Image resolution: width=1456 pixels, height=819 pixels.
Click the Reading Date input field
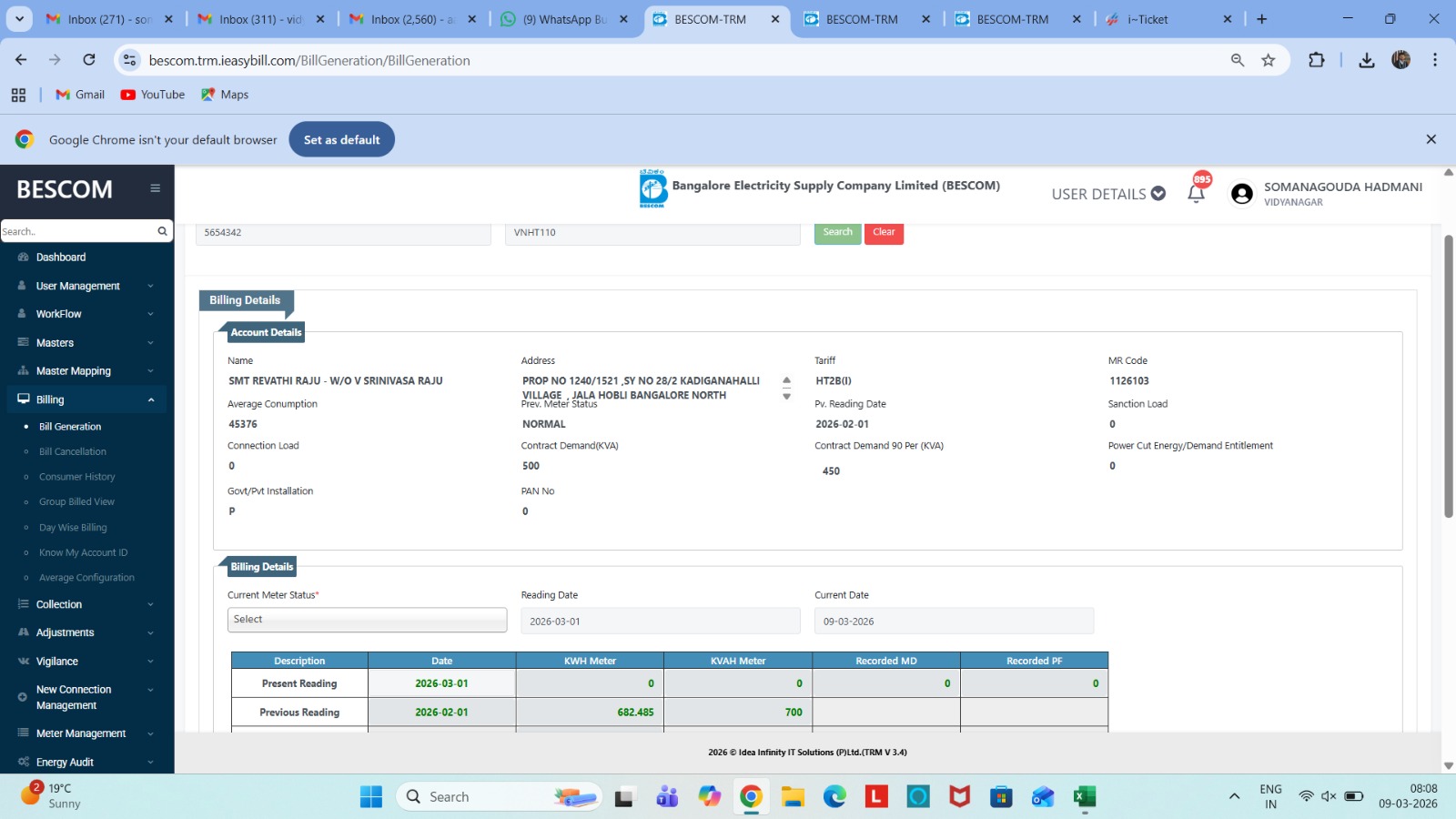660,622
